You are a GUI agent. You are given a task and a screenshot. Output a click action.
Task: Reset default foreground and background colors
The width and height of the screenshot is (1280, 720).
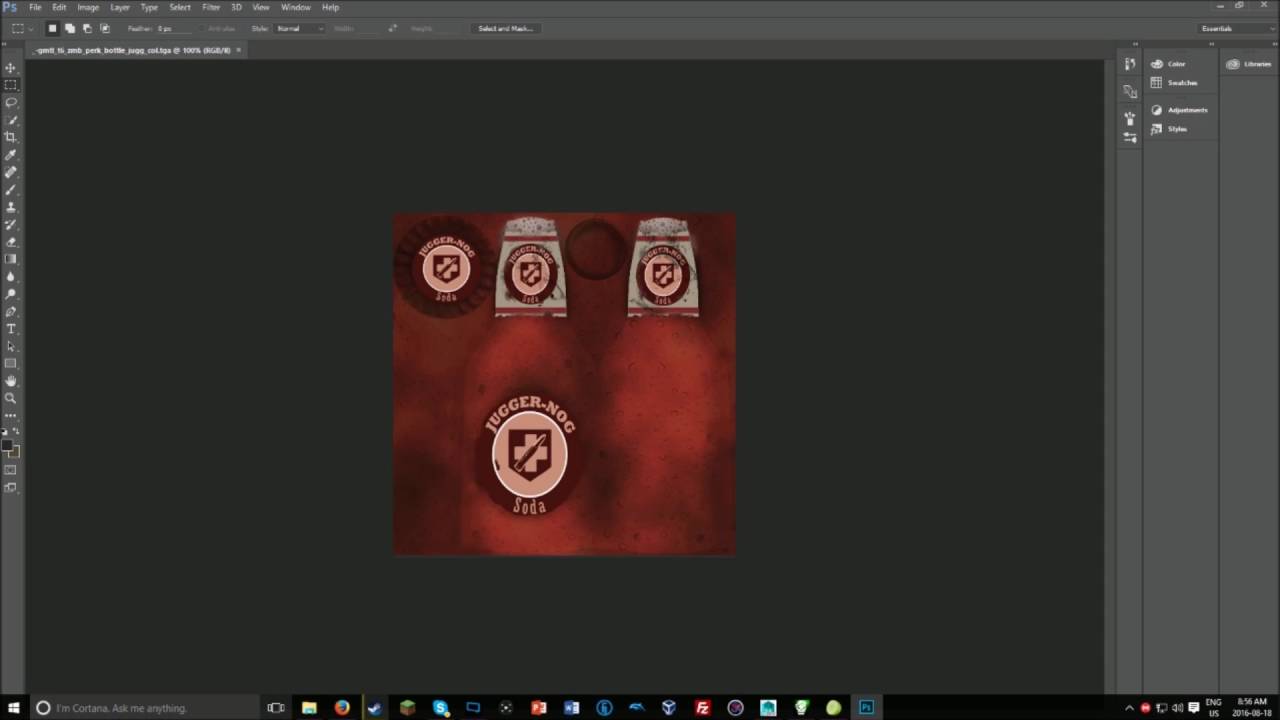coord(5,431)
